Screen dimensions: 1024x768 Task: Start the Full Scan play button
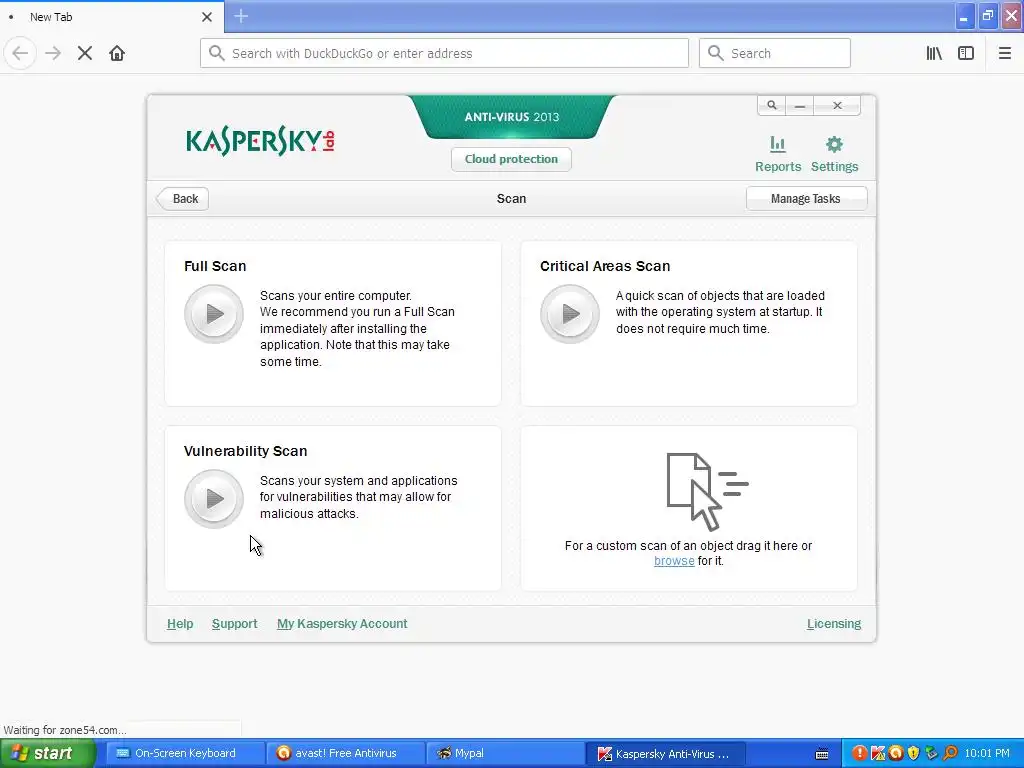tap(214, 314)
